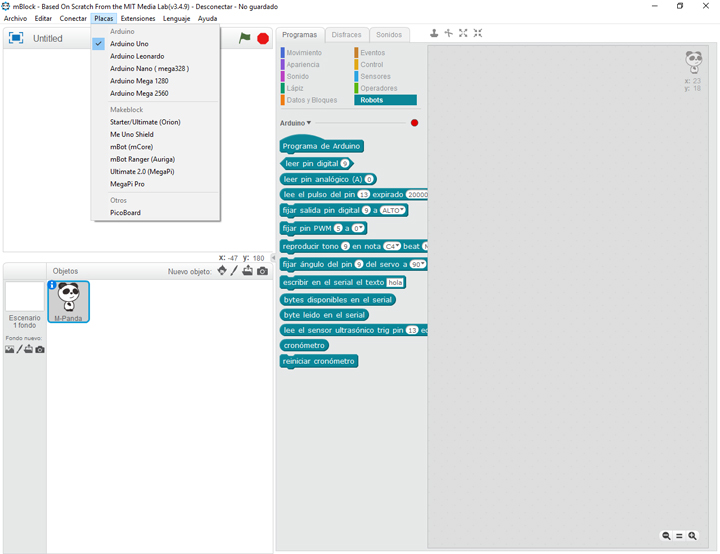Paint a new sprite with brush icon
The height and width of the screenshot is (554, 720).
point(234,271)
